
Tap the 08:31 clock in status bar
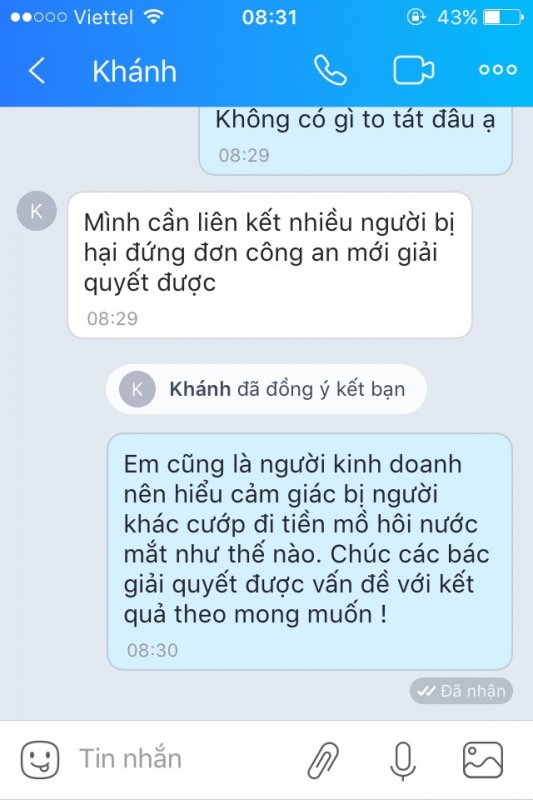269,17
